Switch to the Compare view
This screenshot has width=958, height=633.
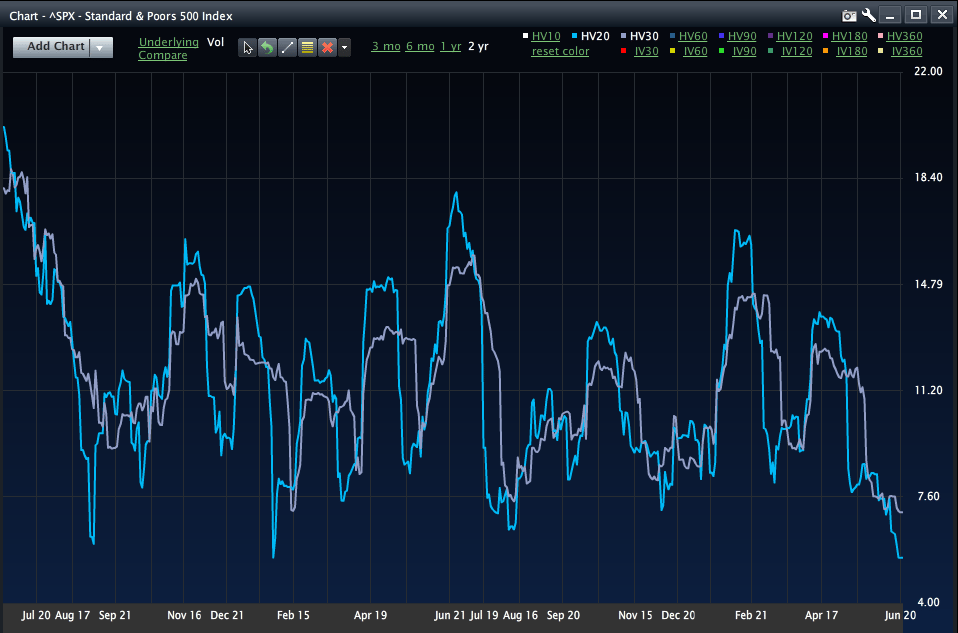[162, 56]
